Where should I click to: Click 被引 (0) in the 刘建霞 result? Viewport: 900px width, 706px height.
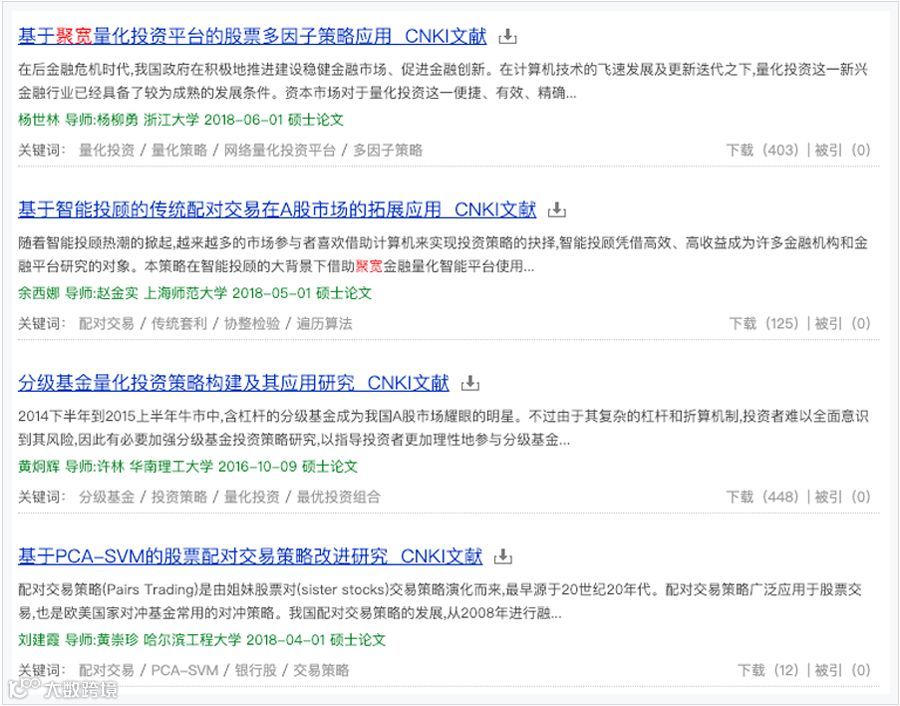843,670
